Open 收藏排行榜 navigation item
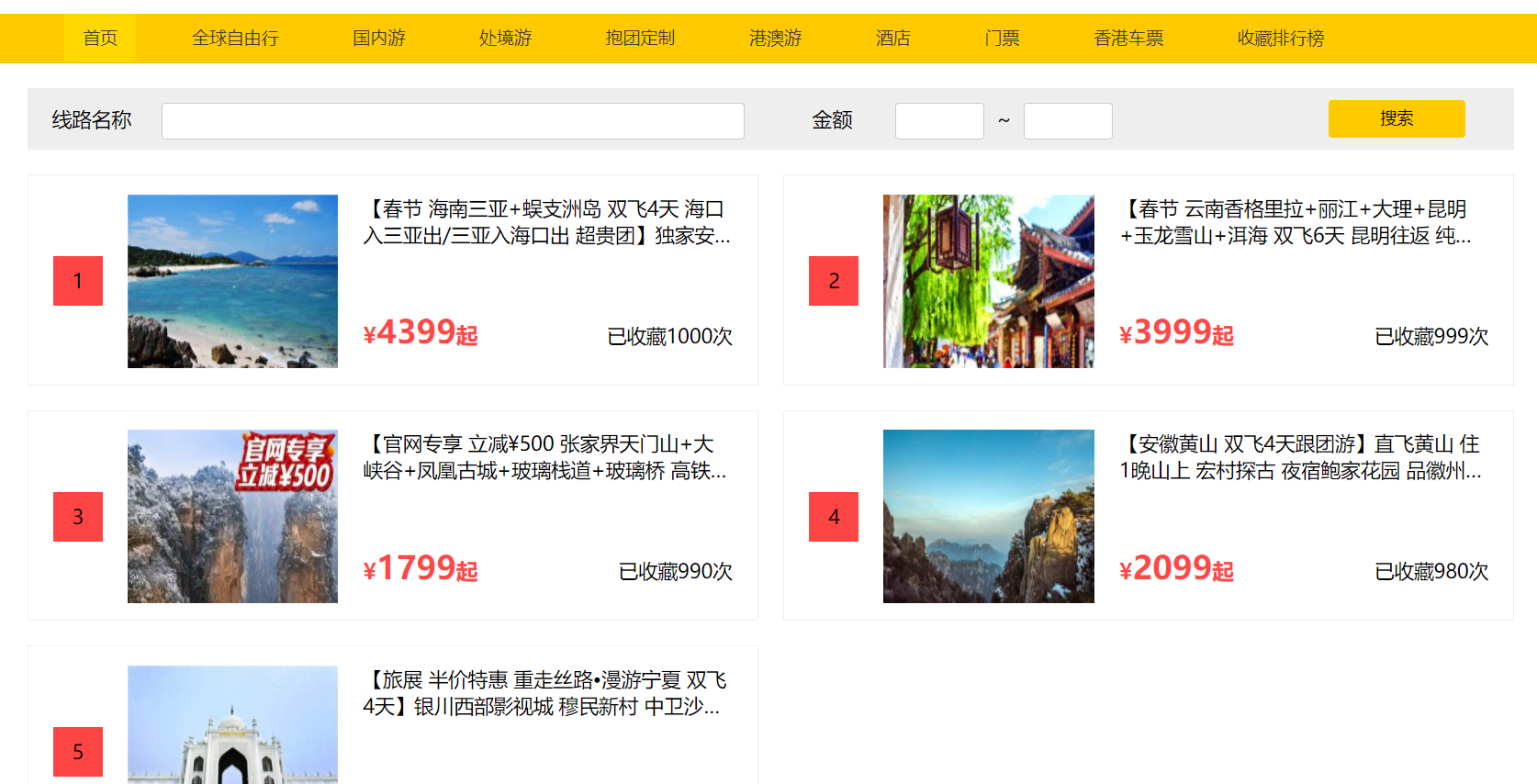The width and height of the screenshot is (1537, 784). (1281, 39)
